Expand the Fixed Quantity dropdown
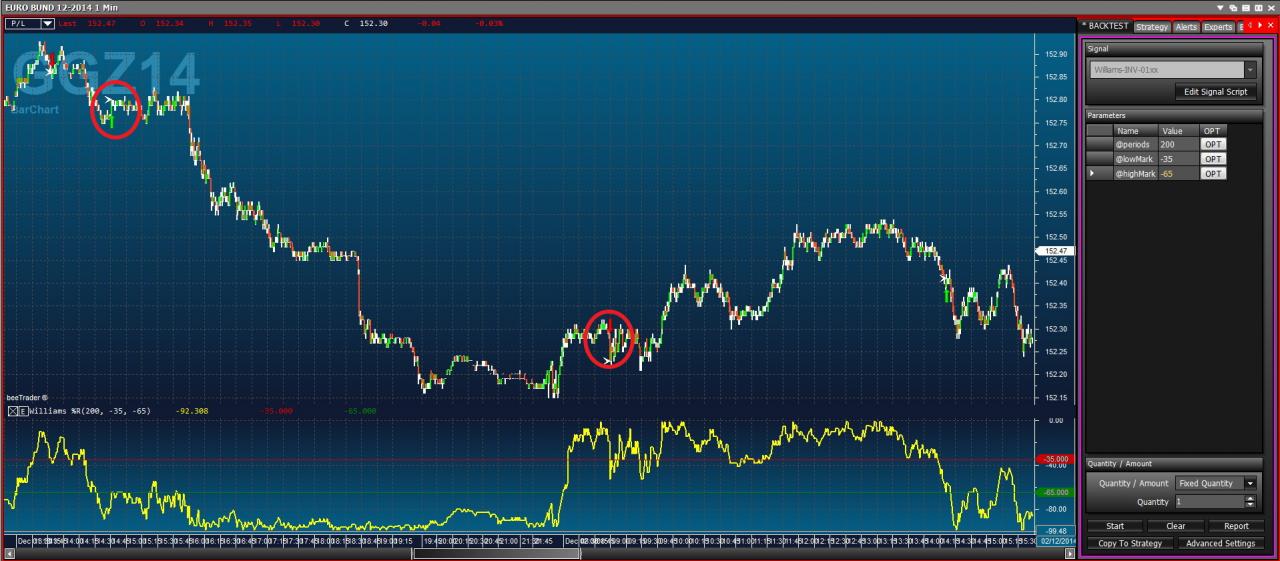 point(1249,483)
